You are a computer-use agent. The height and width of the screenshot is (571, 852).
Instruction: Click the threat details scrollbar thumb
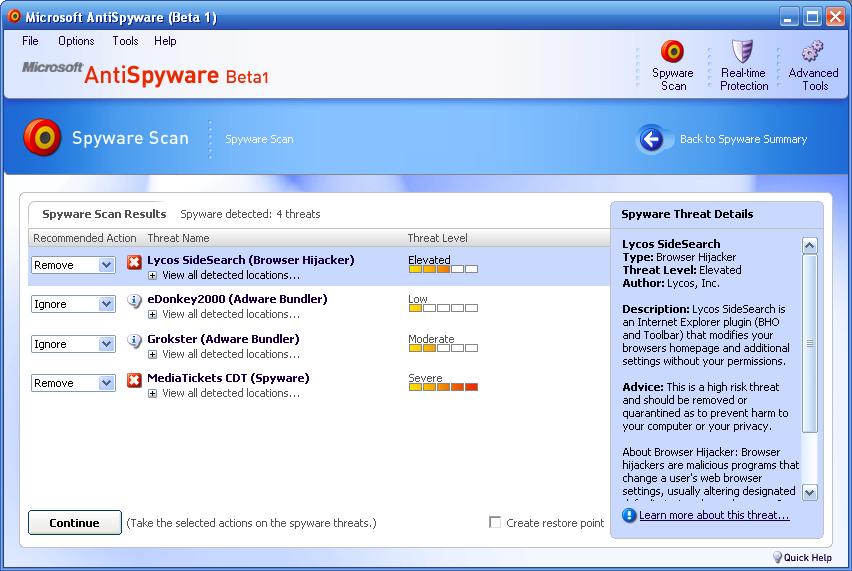(x=810, y=343)
